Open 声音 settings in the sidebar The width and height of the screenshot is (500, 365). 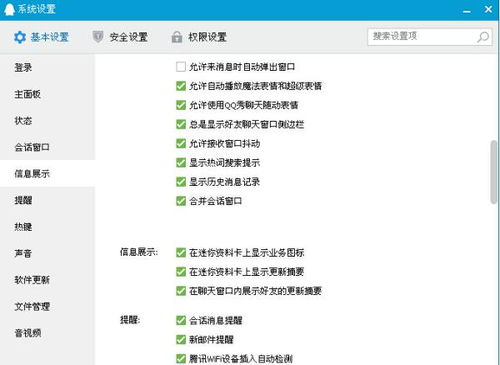[47, 253]
